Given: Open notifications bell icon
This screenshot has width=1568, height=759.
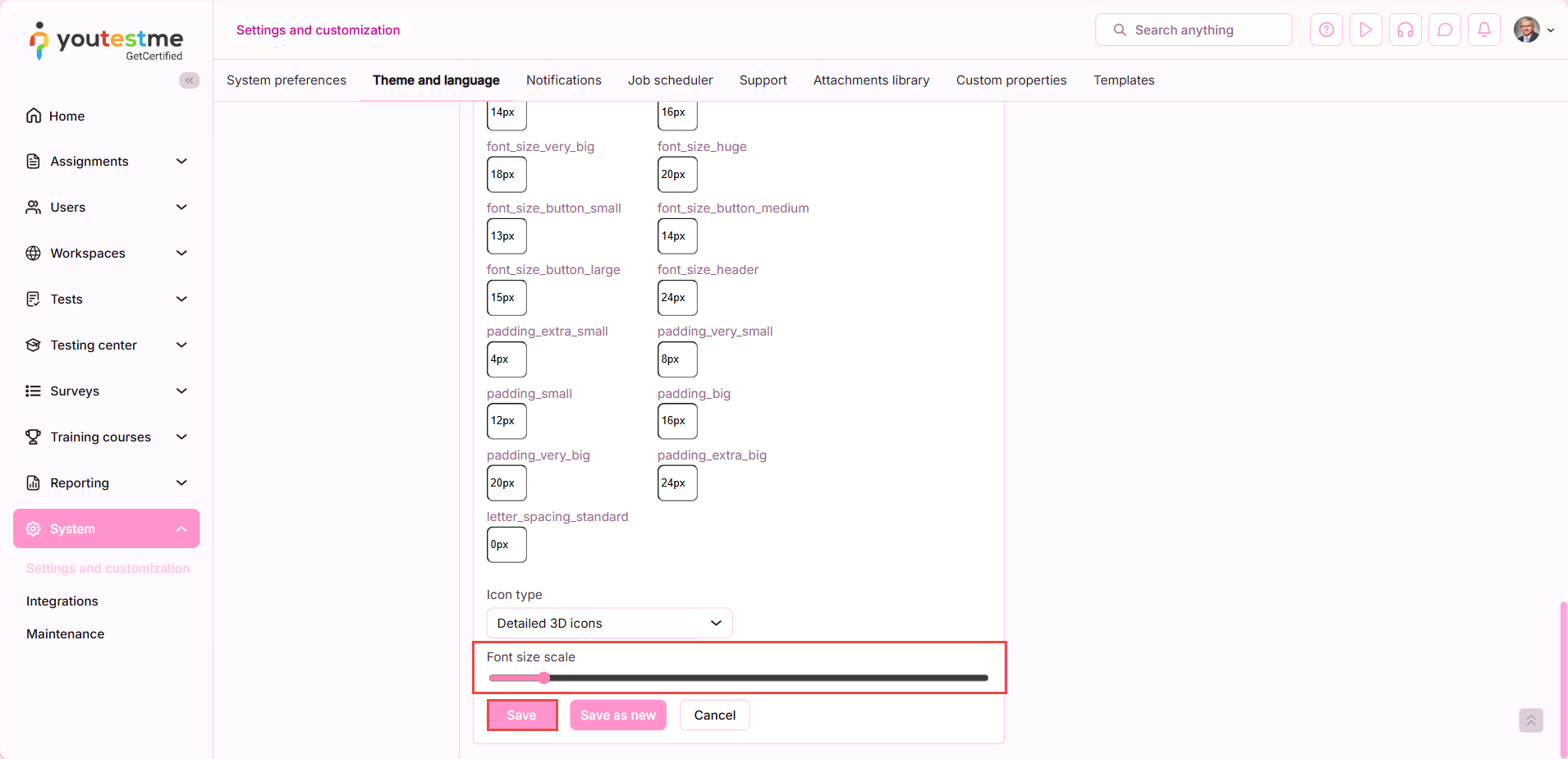Looking at the screenshot, I should [x=1483, y=30].
